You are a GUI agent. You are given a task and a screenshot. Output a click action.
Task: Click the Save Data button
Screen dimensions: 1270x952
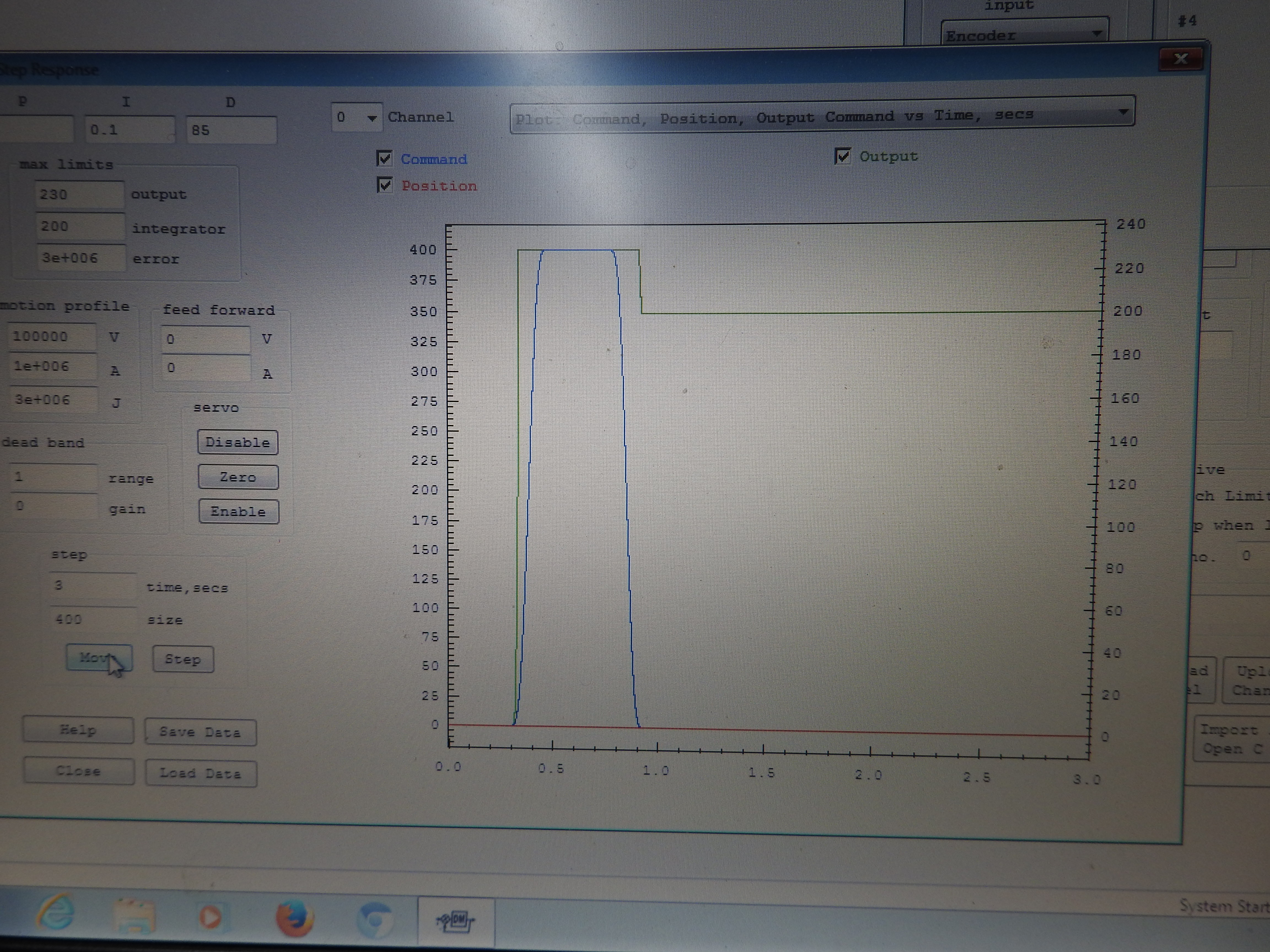(x=200, y=732)
